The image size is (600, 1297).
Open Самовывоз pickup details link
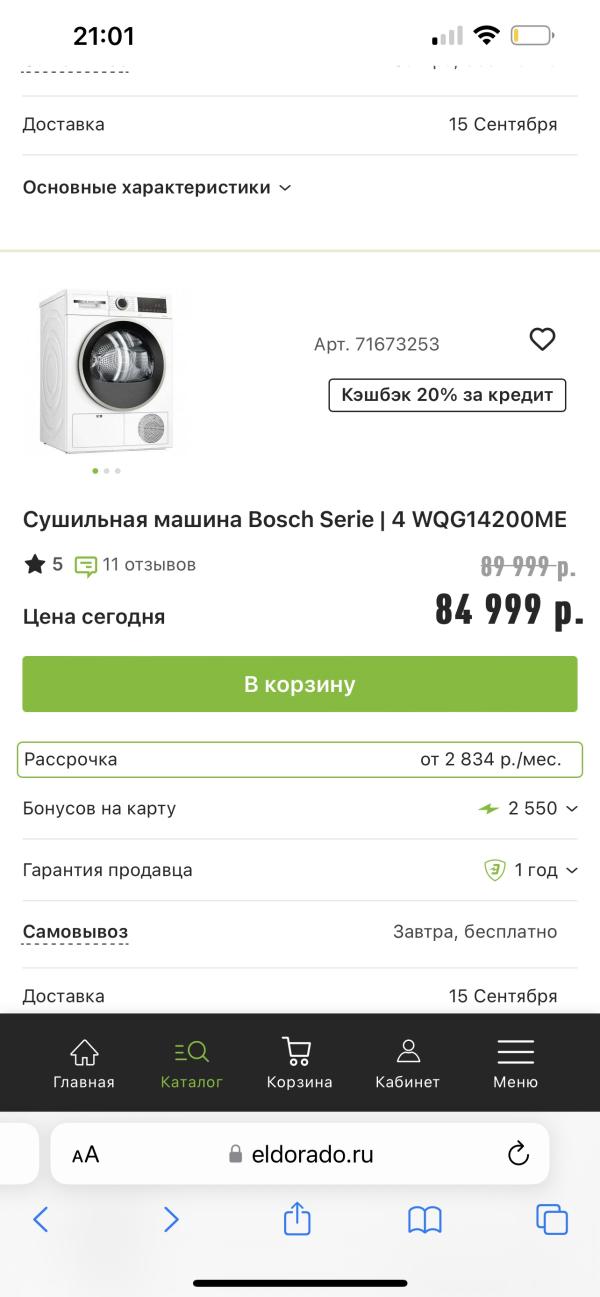pyautogui.click(x=75, y=932)
